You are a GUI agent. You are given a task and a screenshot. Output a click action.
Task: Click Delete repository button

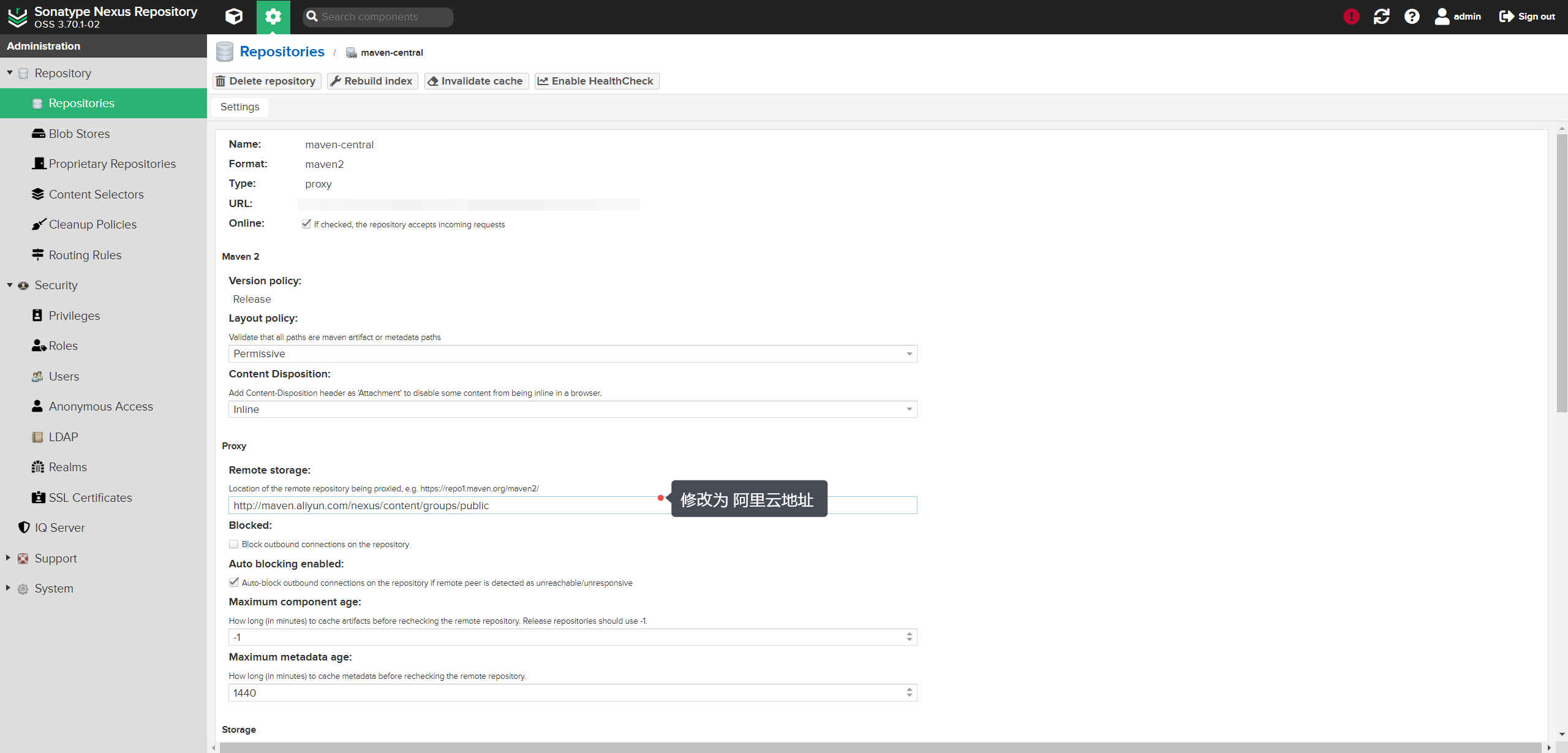click(x=266, y=81)
